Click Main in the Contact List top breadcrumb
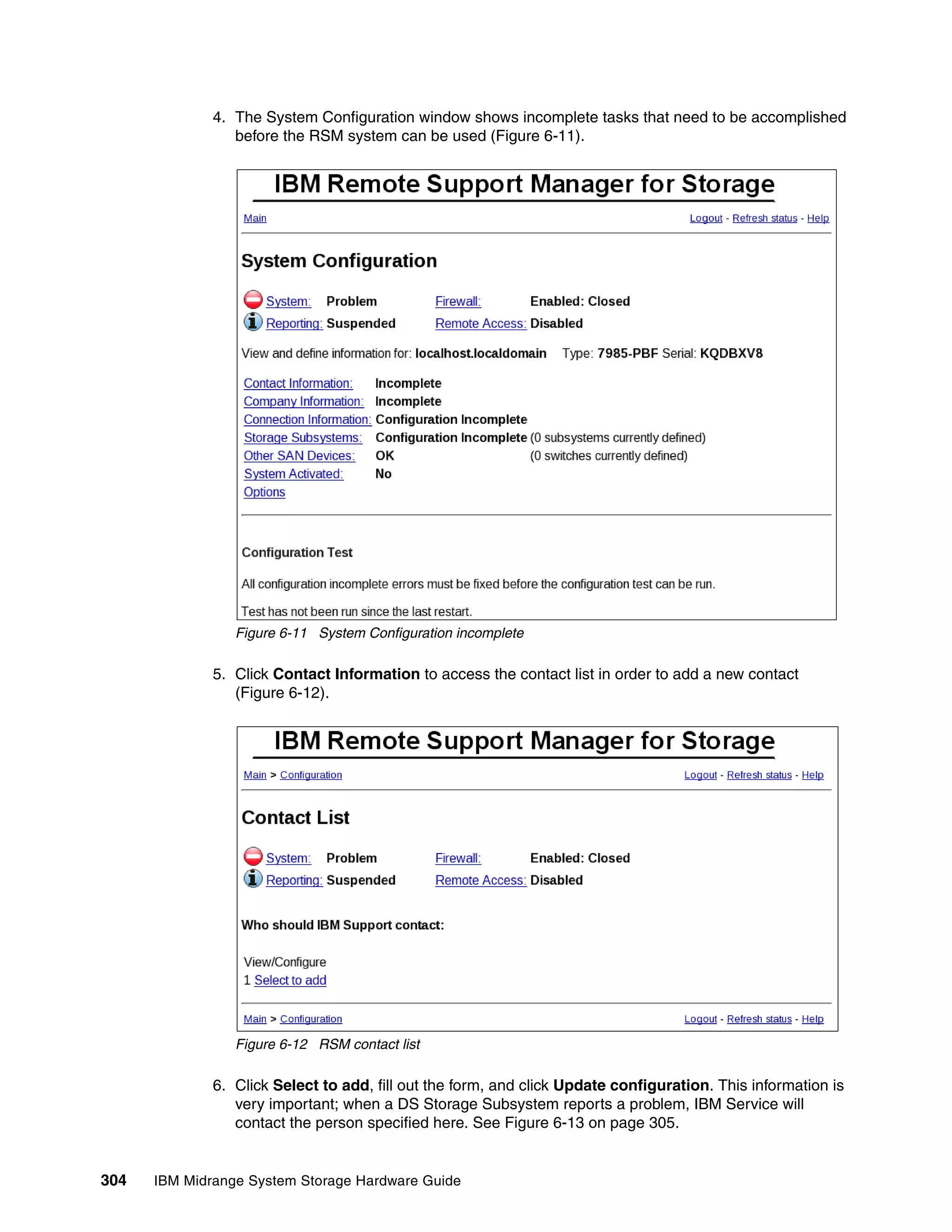The image size is (952, 1232). point(255,775)
